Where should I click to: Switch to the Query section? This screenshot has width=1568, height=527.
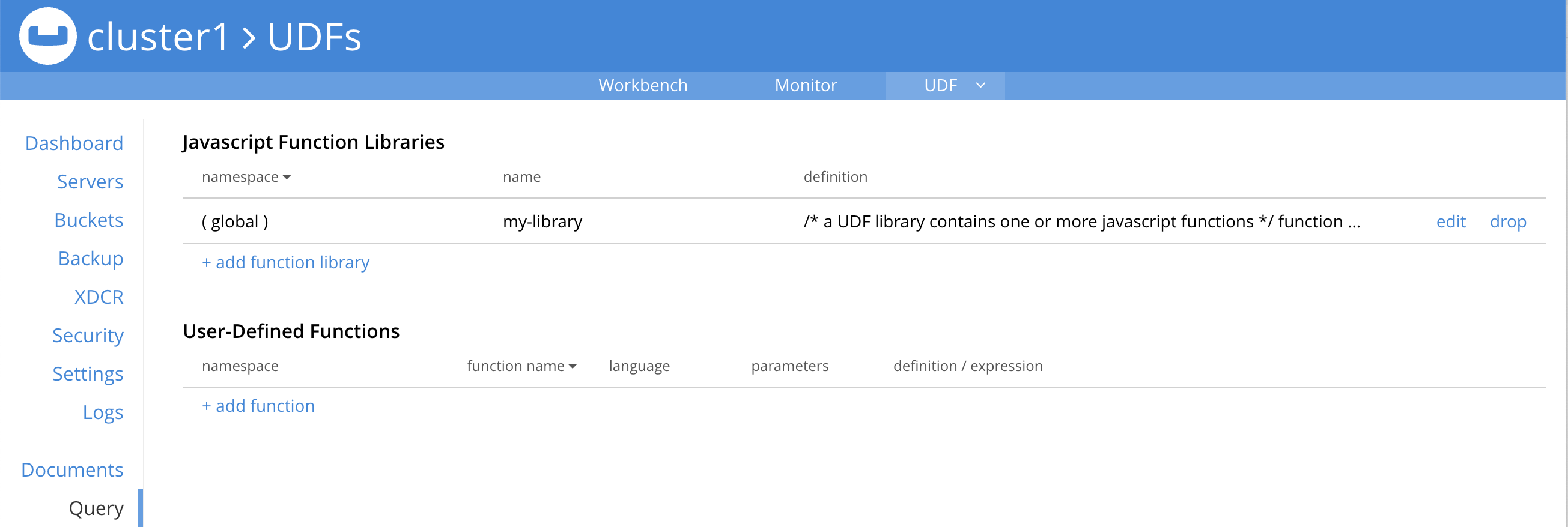click(x=96, y=508)
